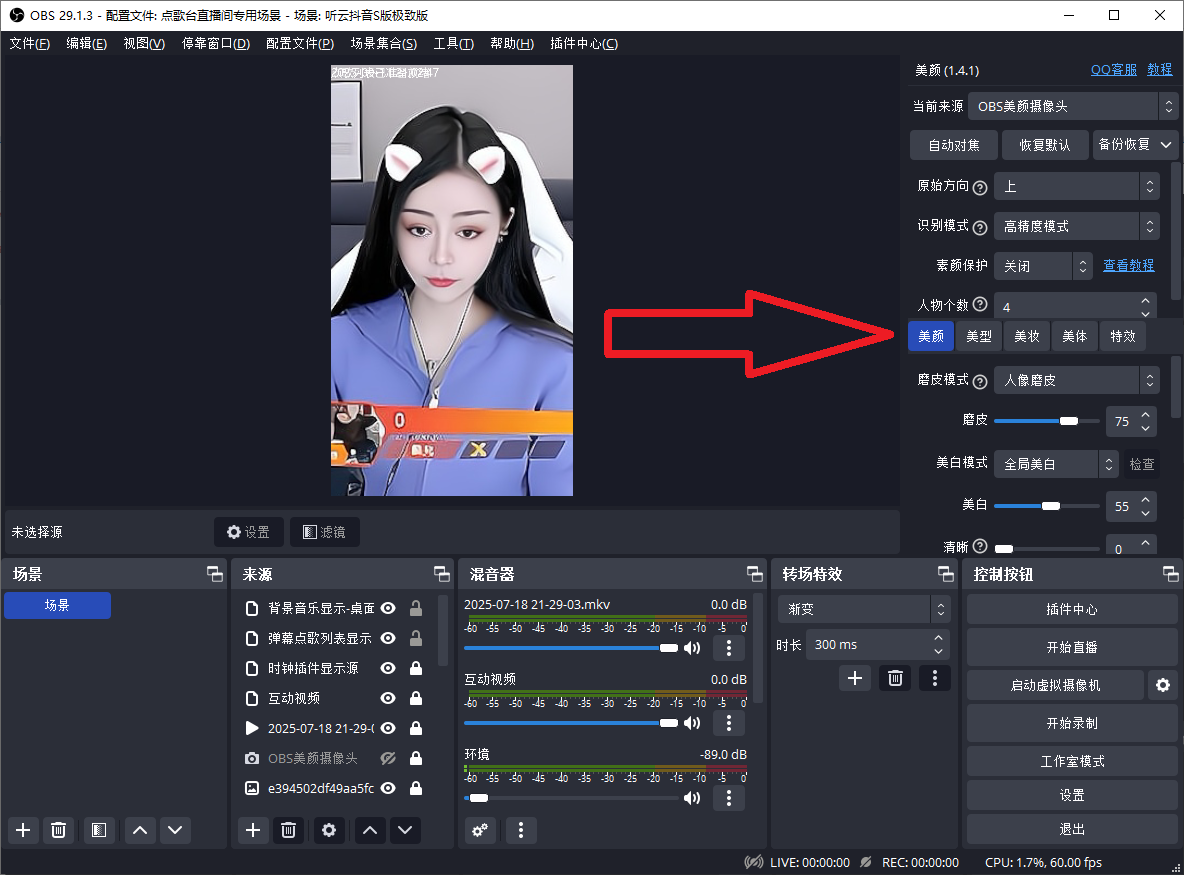This screenshot has height=875, width=1184.
Task: Open source properties via gear icon
Action: (x=329, y=830)
